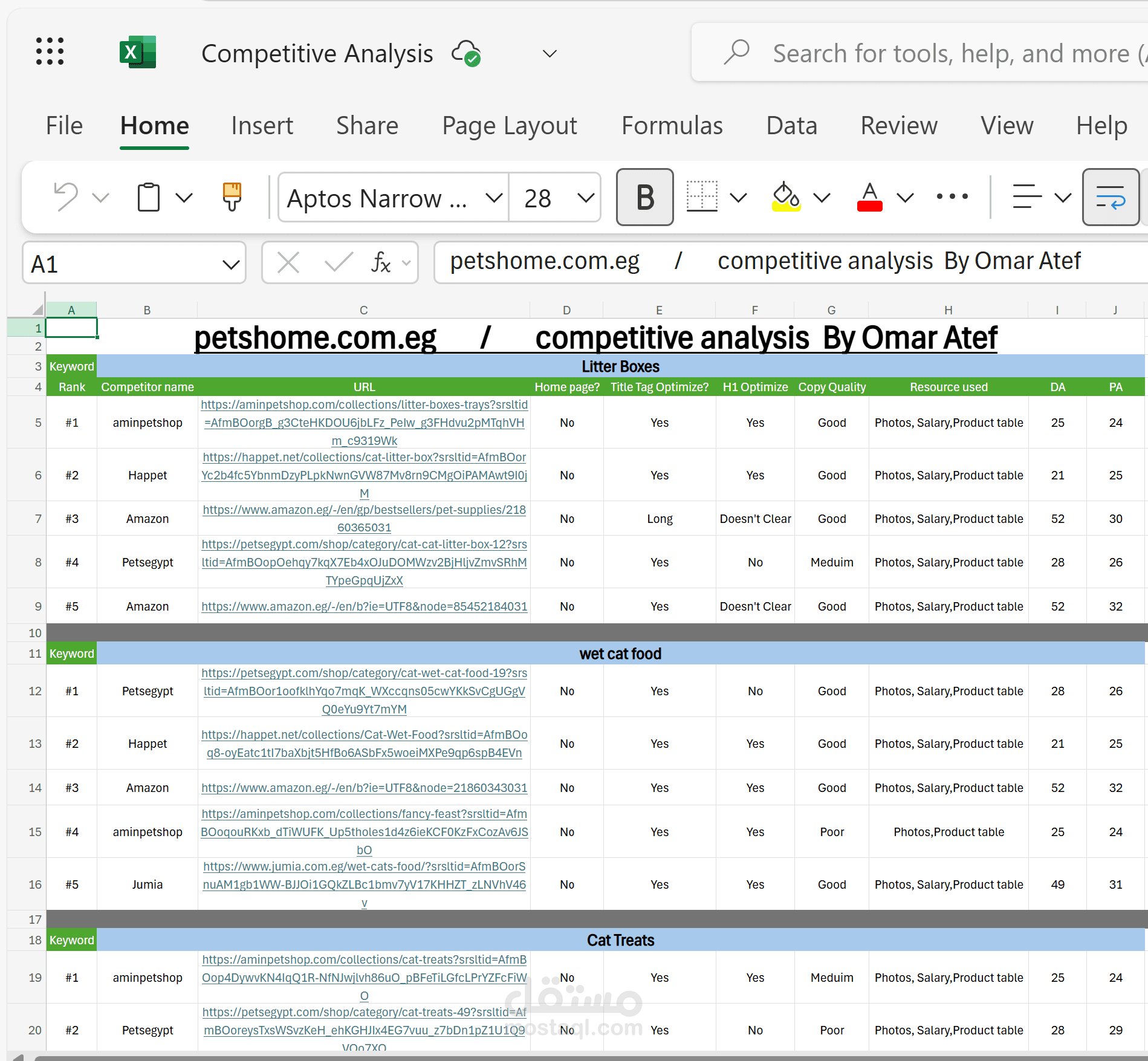Switch to the Page Layout tab
The height and width of the screenshot is (1061, 1148).
[510, 126]
